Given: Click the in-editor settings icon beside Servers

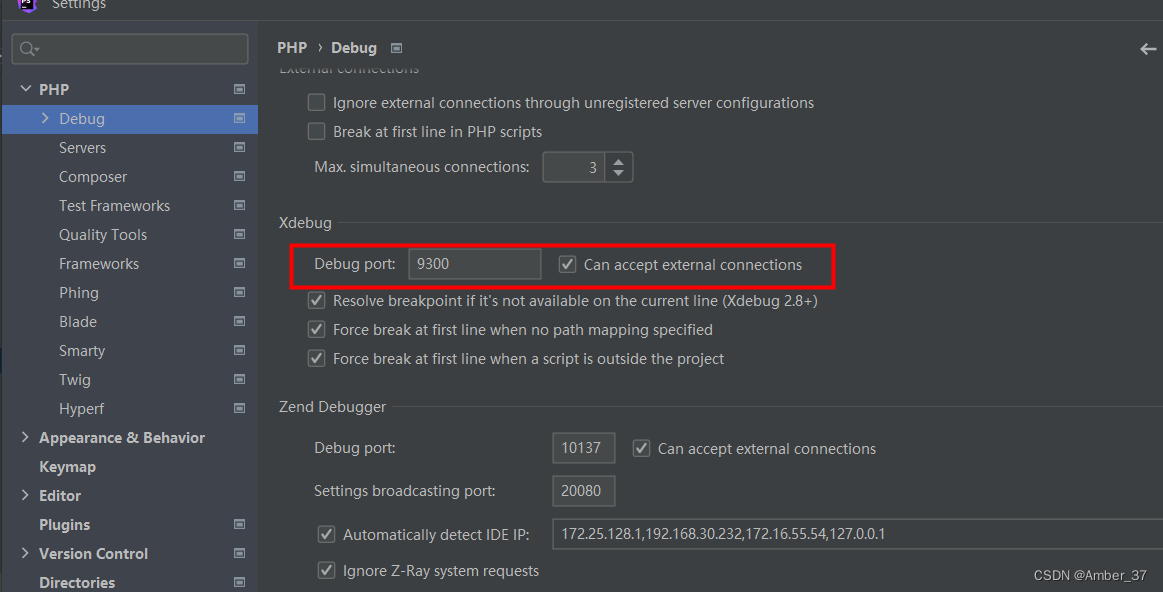Looking at the screenshot, I should [239, 147].
